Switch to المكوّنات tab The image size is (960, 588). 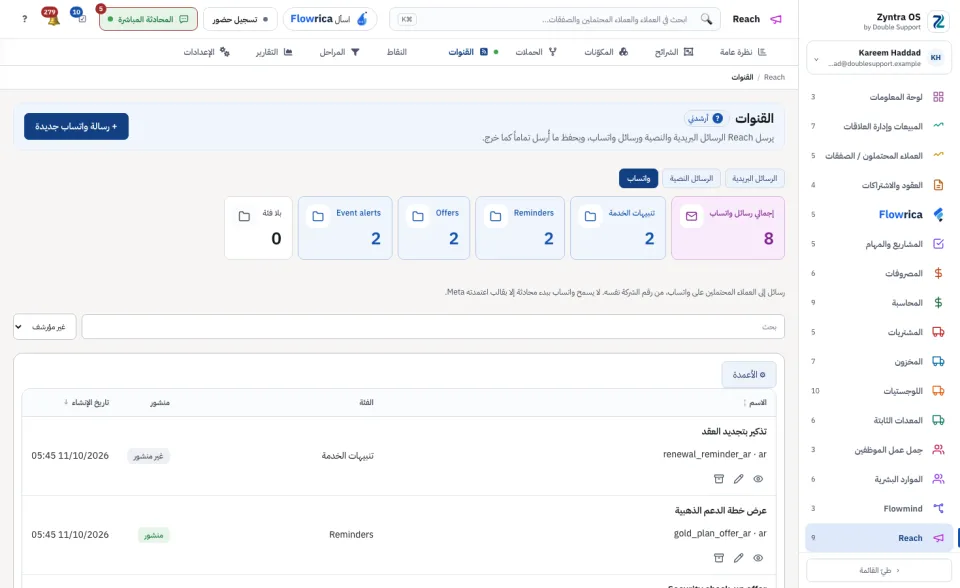coord(606,52)
